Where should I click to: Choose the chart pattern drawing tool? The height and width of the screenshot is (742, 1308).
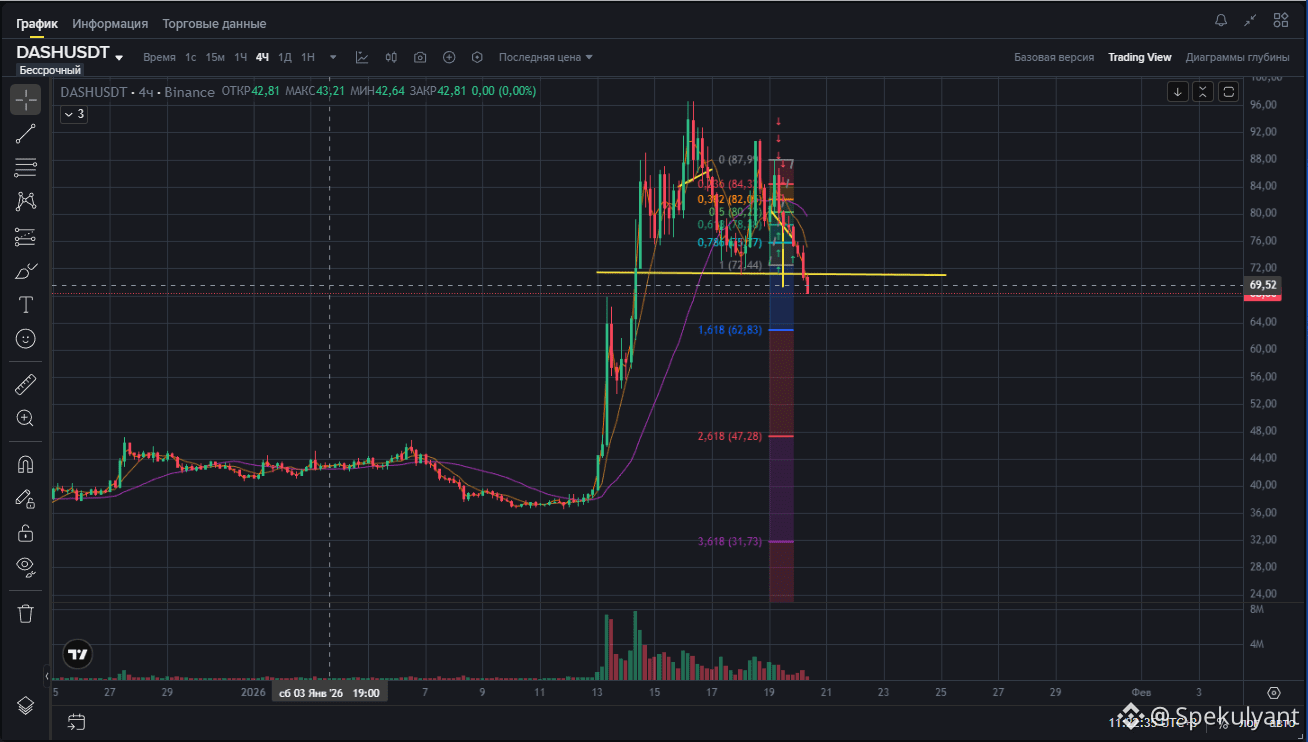(x=26, y=202)
